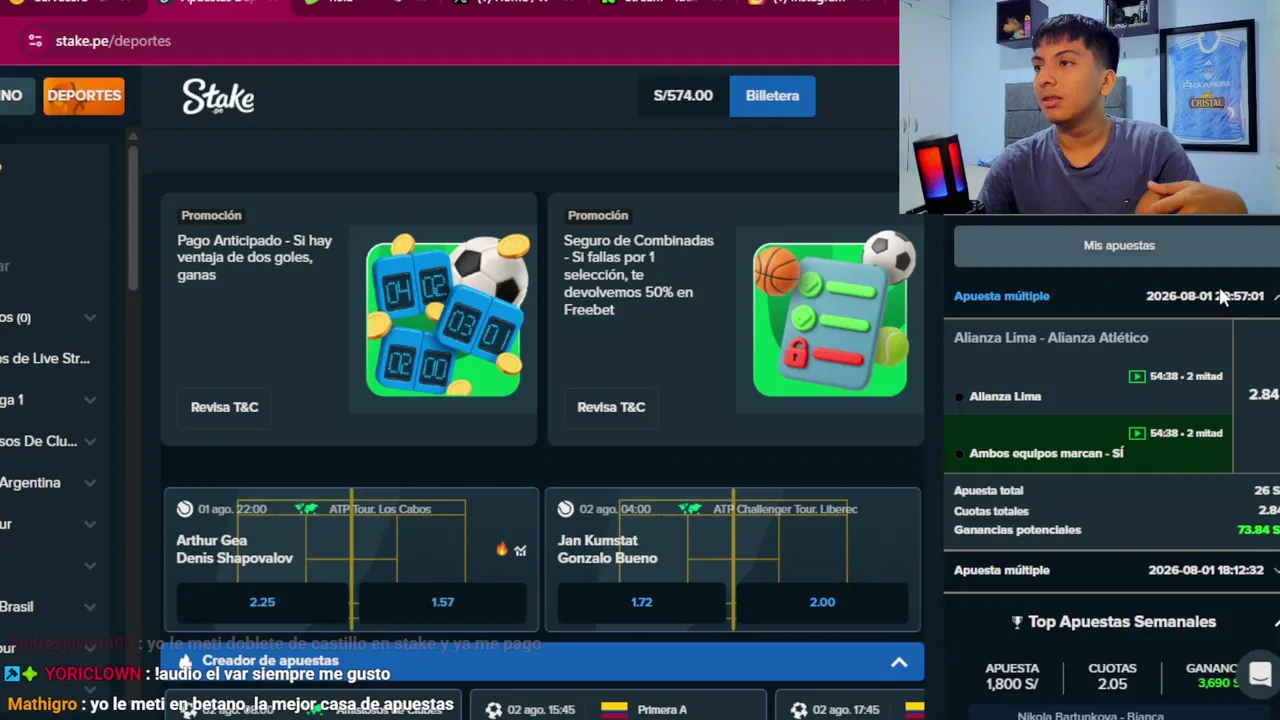Click the 'Gonzalo Bueno' player name

pyautogui.click(x=607, y=558)
